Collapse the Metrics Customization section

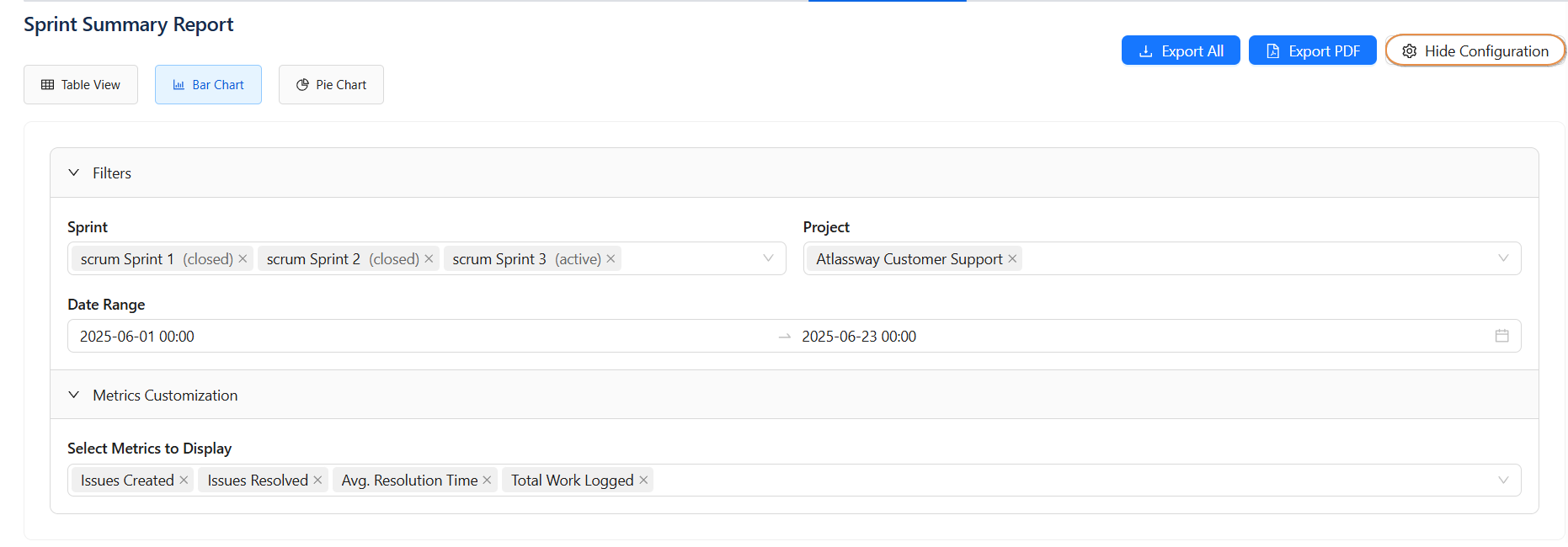[74, 395]
